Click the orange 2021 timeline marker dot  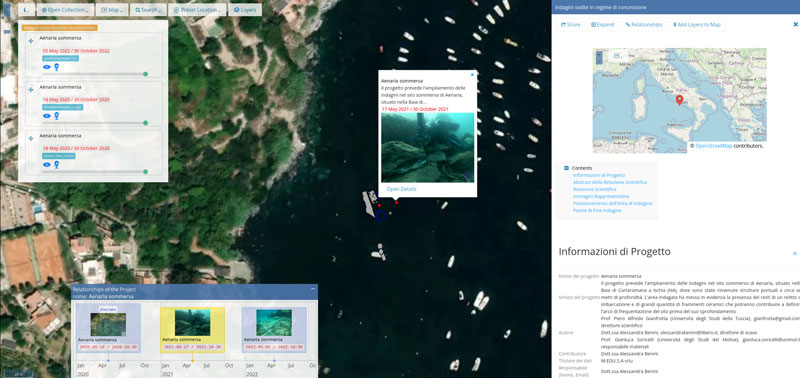192,360
